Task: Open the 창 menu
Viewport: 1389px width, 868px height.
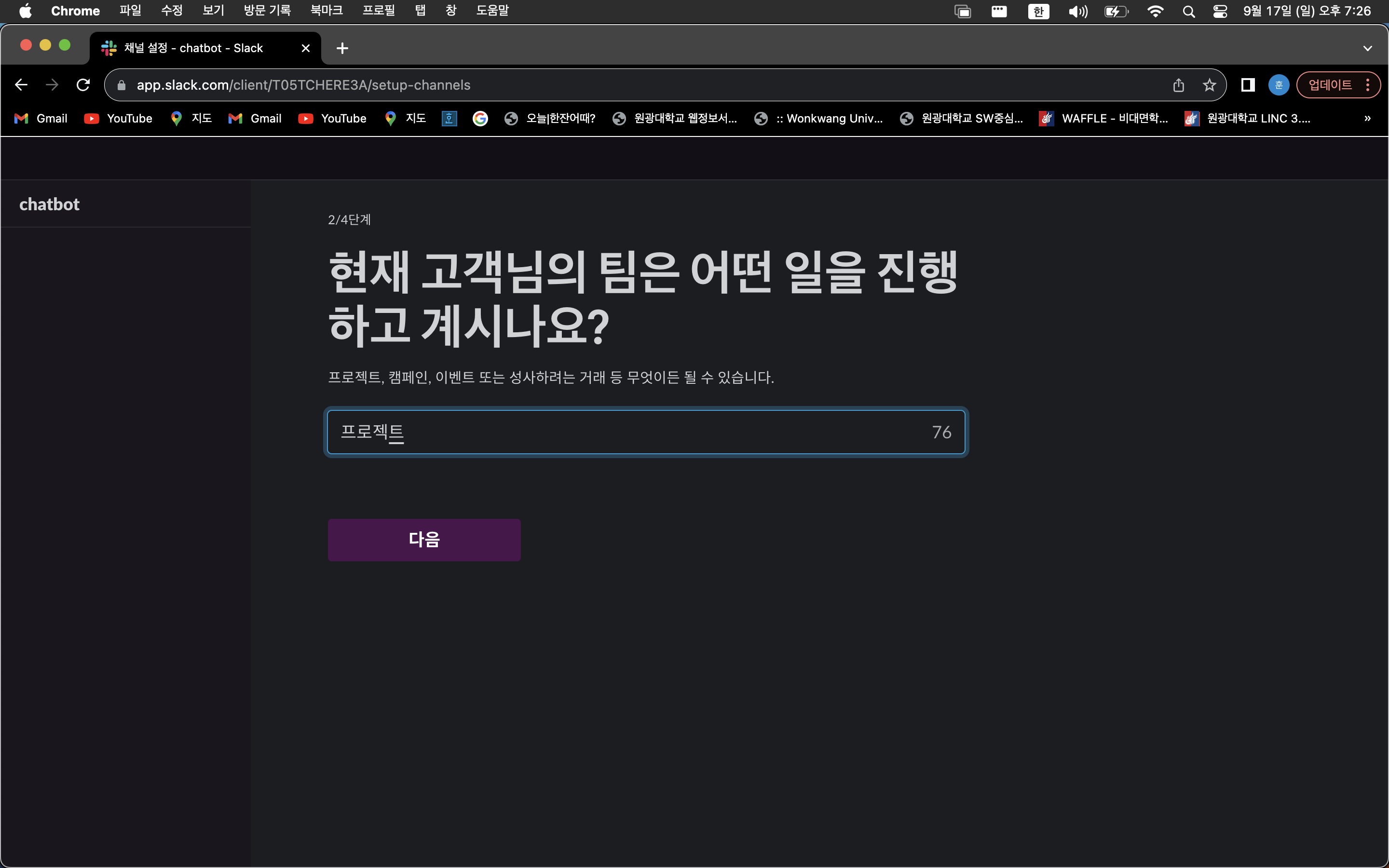Action: click(x=451, y=11)
